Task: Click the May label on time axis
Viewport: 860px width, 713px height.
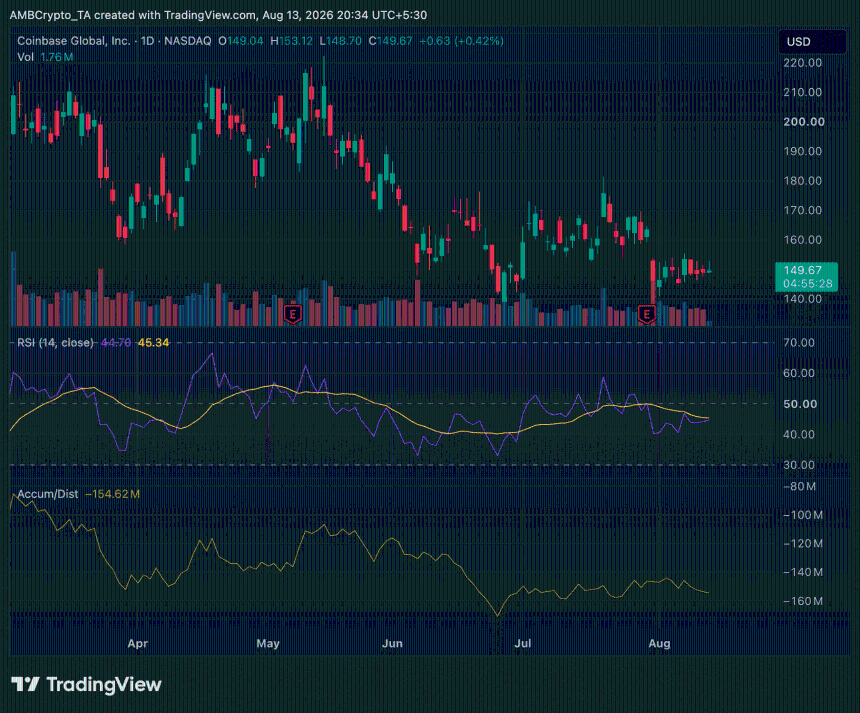Action: tap(268, 643)
